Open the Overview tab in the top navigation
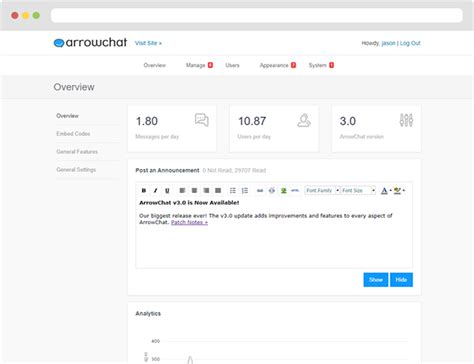This screenshot has width=474, height=364. (154, 65)
